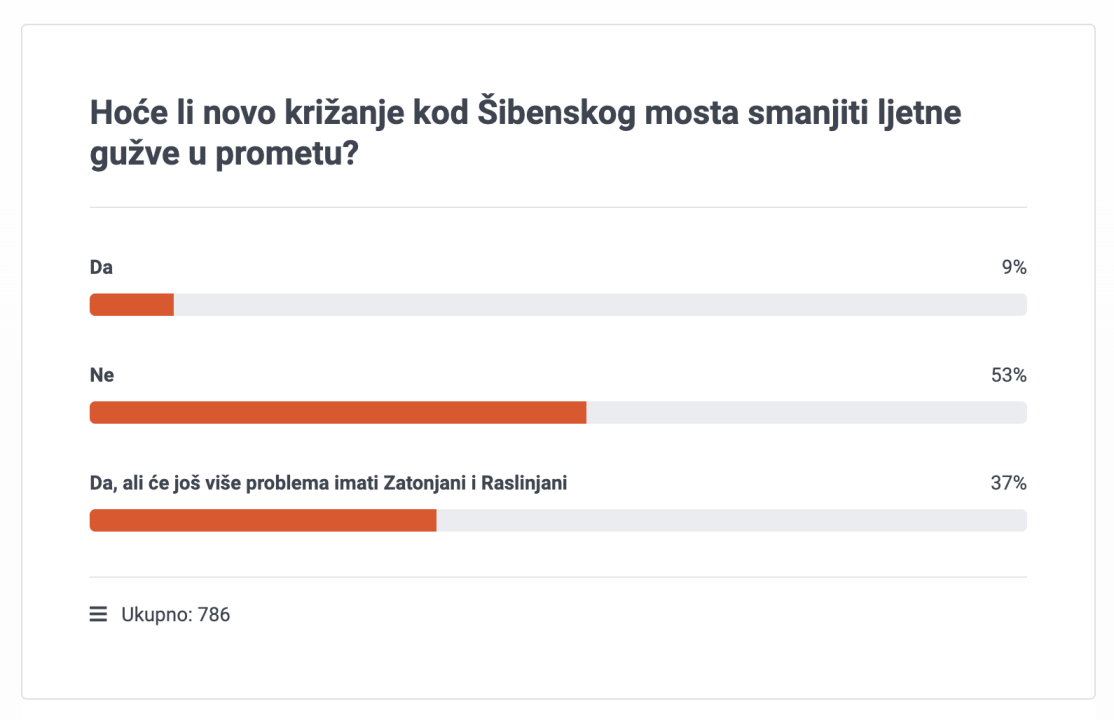
Task: Click the progress bar for 'Ne'
Action: point(558,411)
